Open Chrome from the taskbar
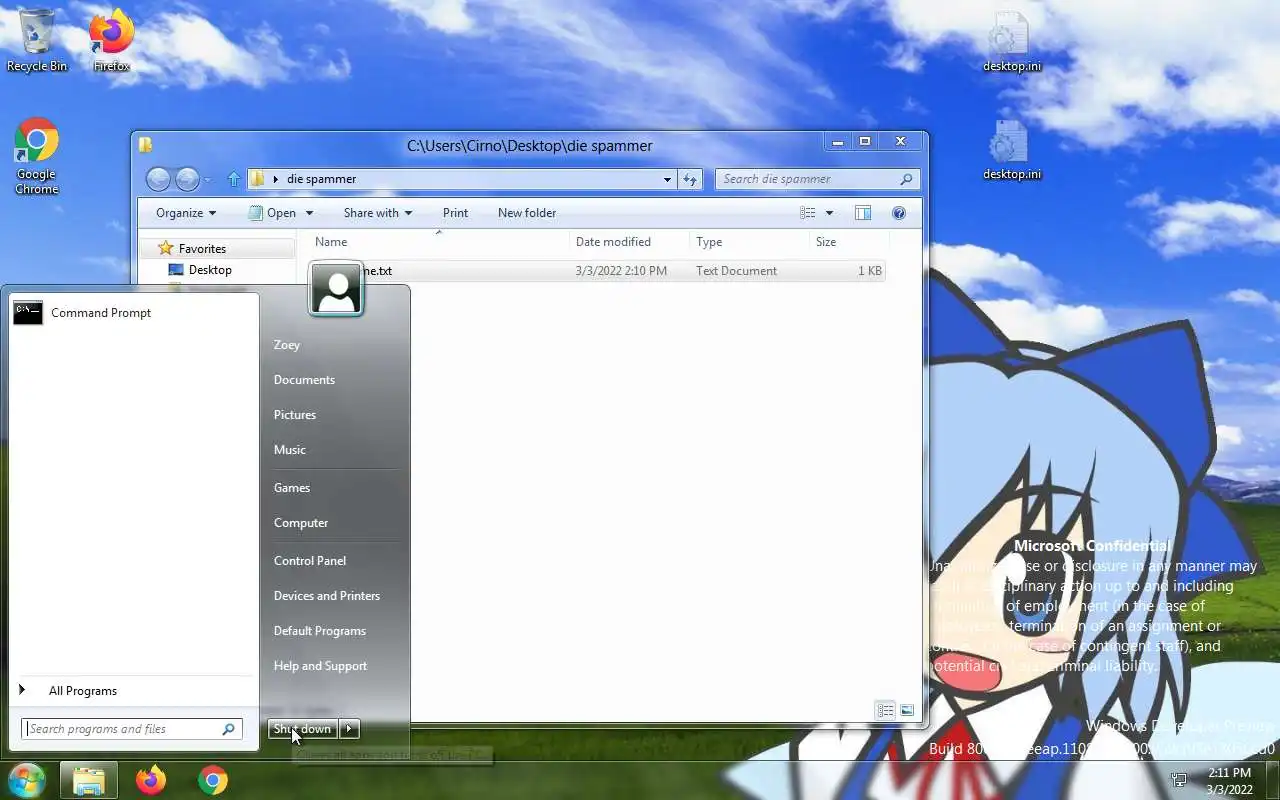Screen dimensions: 1280x800 click(212, 780)
